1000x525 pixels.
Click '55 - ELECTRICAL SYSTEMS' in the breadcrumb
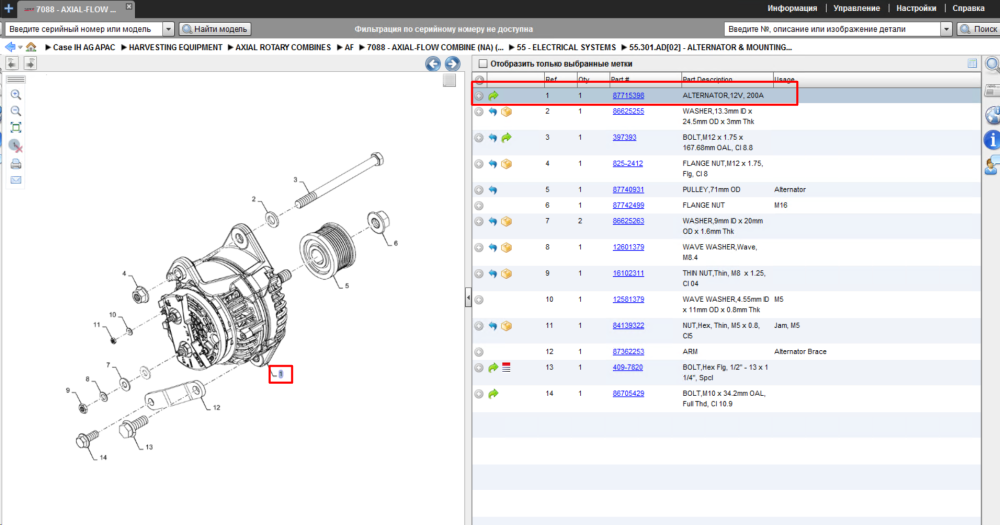(566, 47)
